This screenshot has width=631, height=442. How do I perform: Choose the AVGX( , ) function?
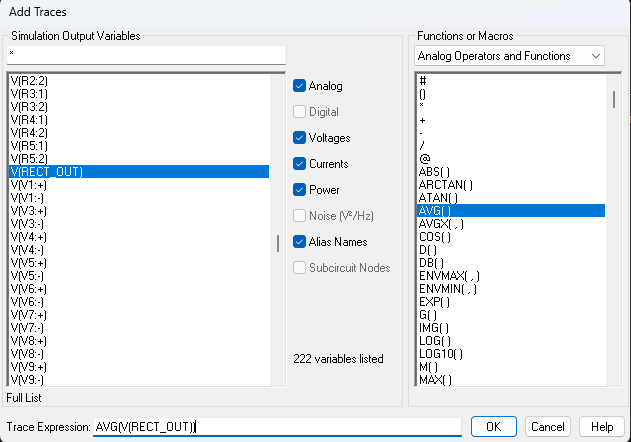[511, 223]
